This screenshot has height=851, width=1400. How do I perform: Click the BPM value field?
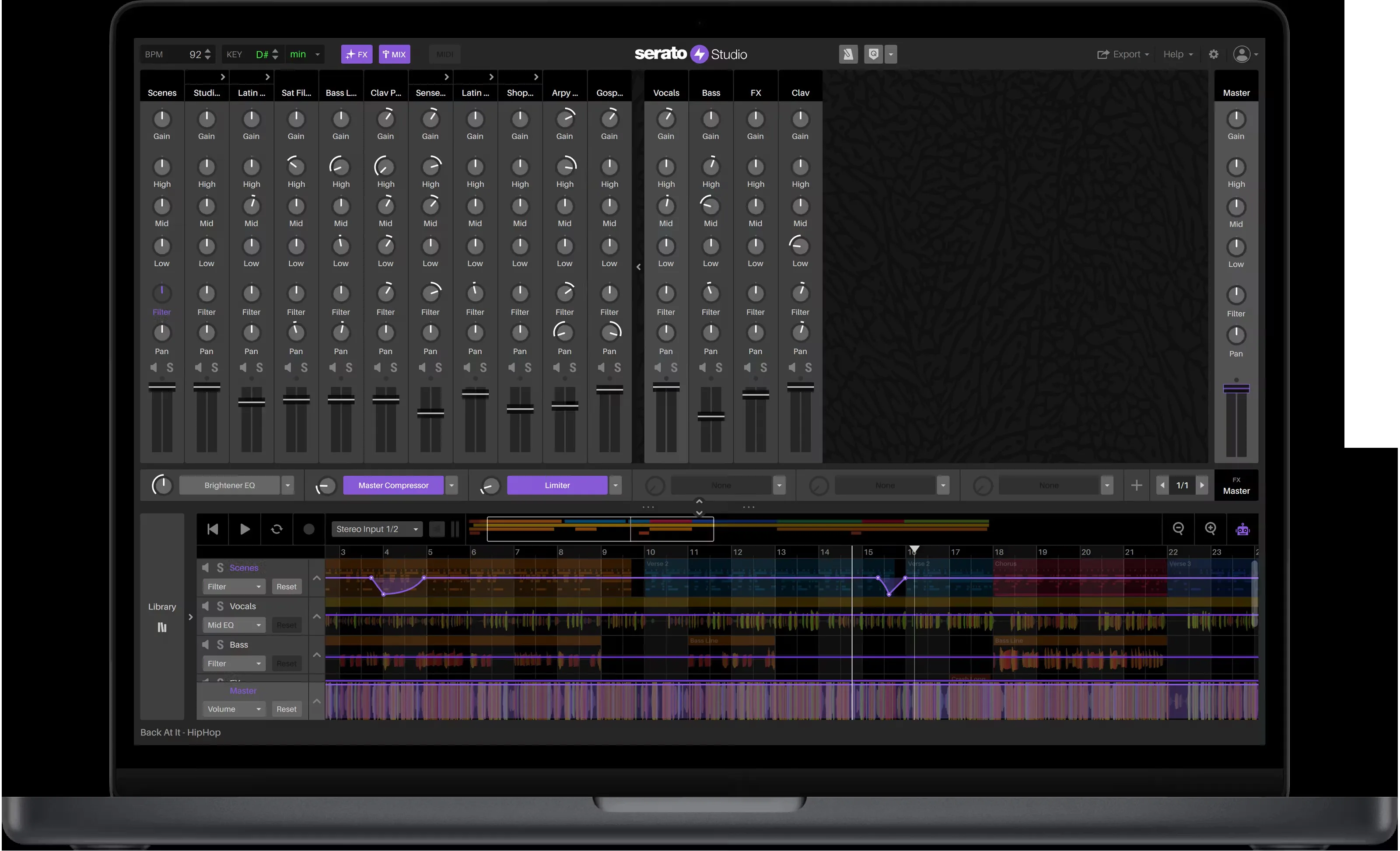pyautogui.click(x=196, y=55)
